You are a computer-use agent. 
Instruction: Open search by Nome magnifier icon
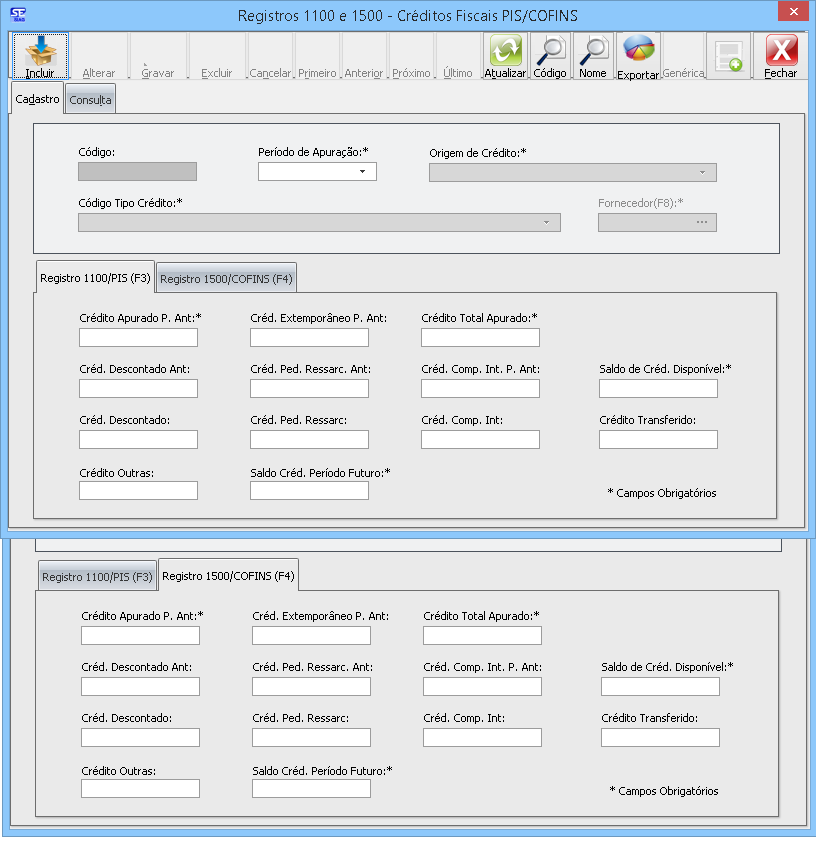click(593, 56)
